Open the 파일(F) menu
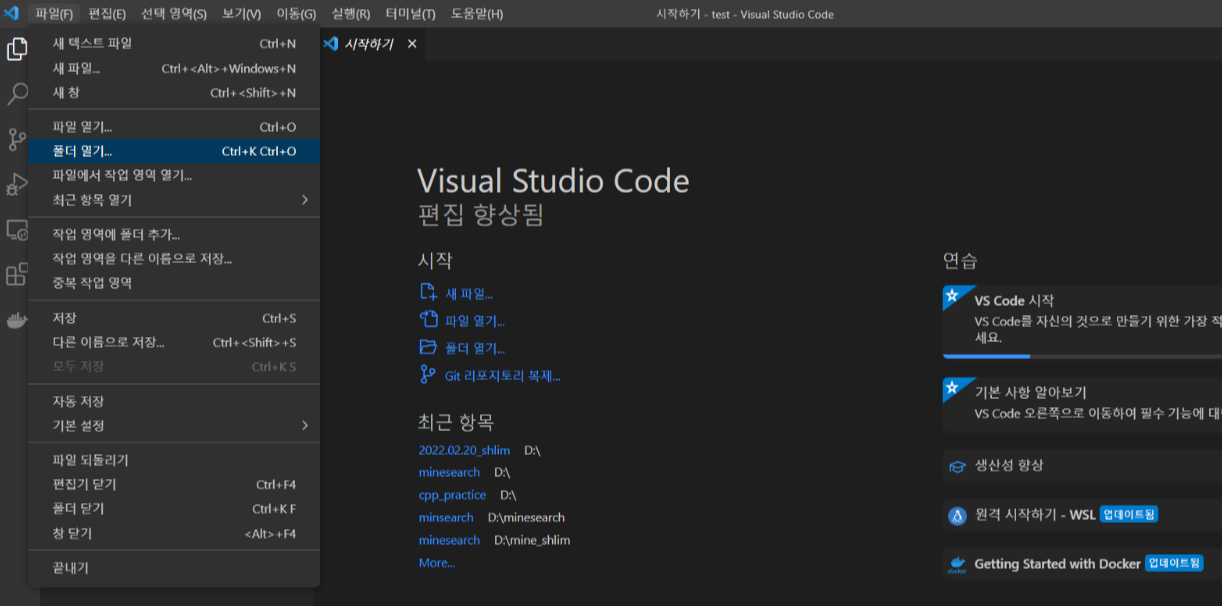1222x606 pixels. (54, 14)
